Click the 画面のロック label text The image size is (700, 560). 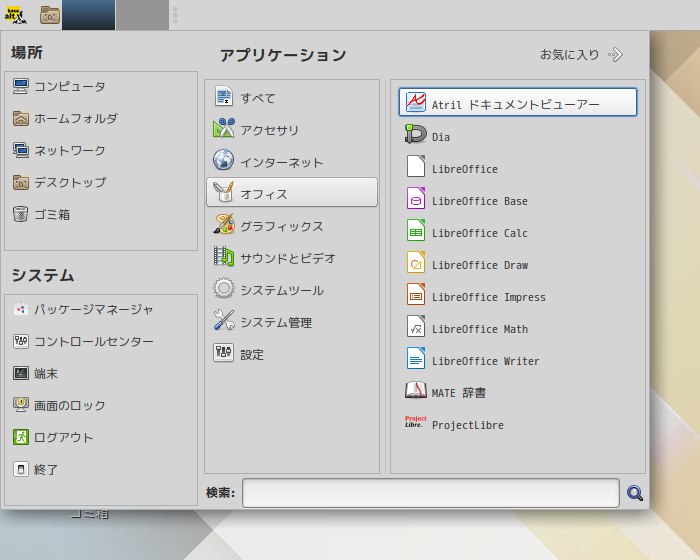pyautogui.click(x=70, y=405)
